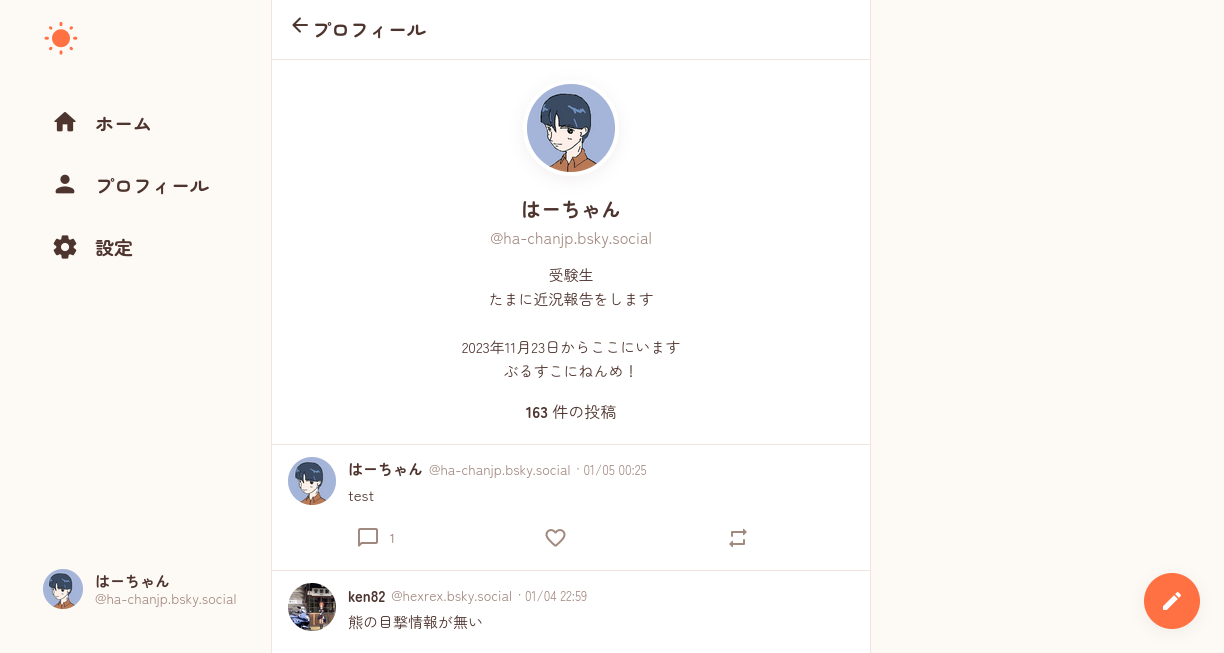Repost the test post with repost icon

738,538
